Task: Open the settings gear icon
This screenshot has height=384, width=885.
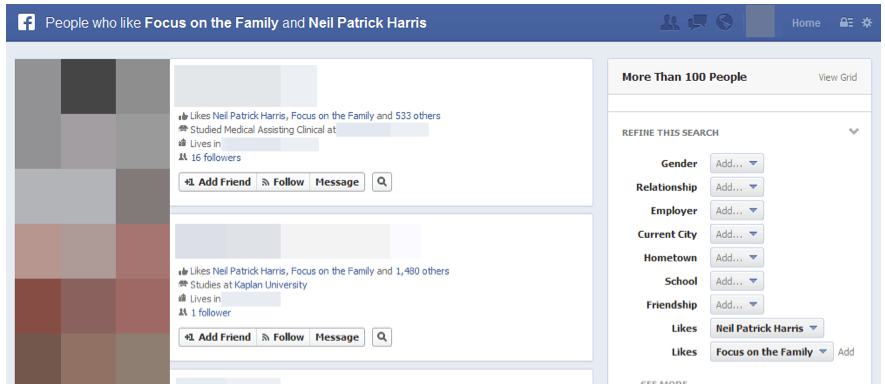Action: coord(867,23)
